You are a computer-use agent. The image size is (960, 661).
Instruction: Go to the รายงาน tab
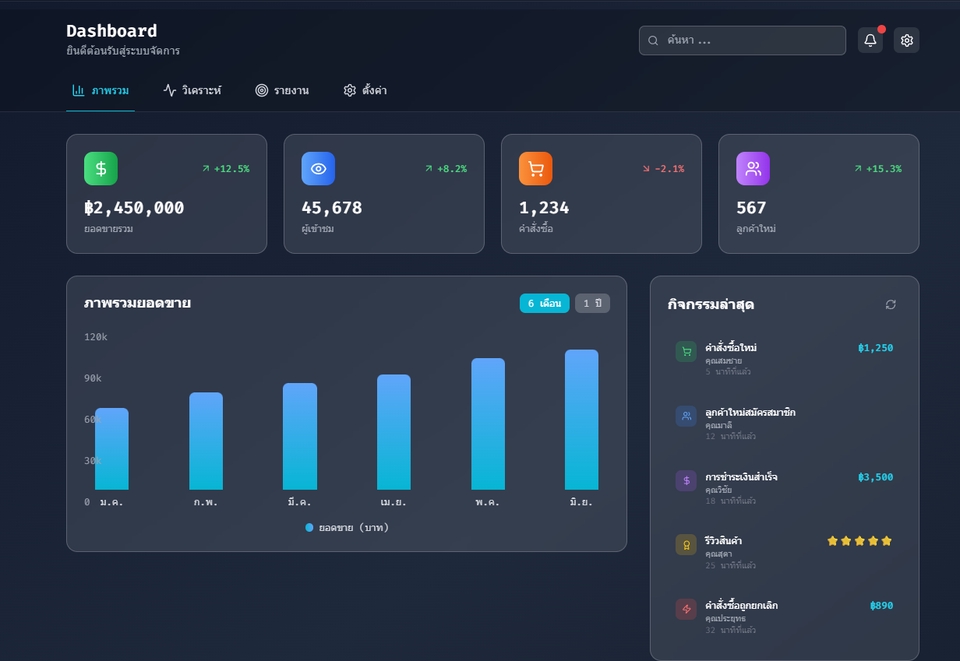282,90
